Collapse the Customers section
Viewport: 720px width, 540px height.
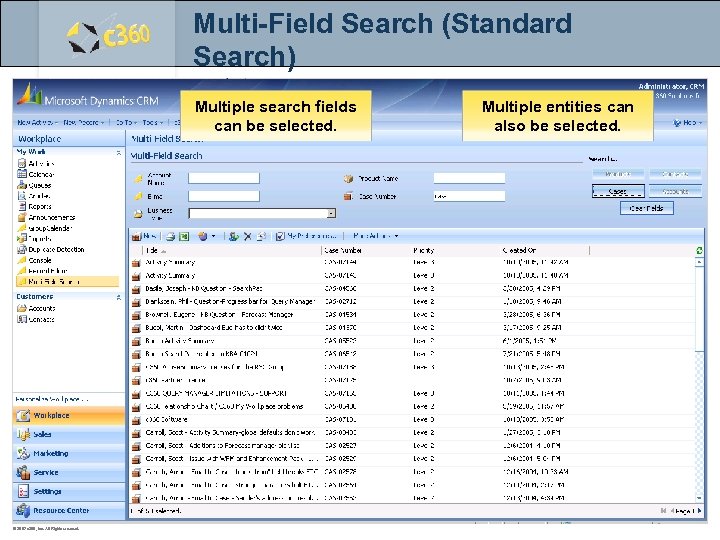point(118,298)
